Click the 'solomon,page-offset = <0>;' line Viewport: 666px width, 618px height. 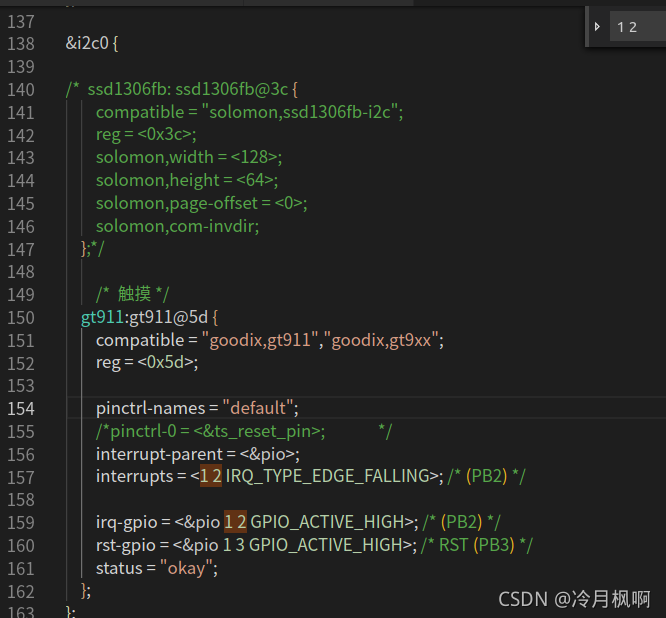click(x=202, y=203)
